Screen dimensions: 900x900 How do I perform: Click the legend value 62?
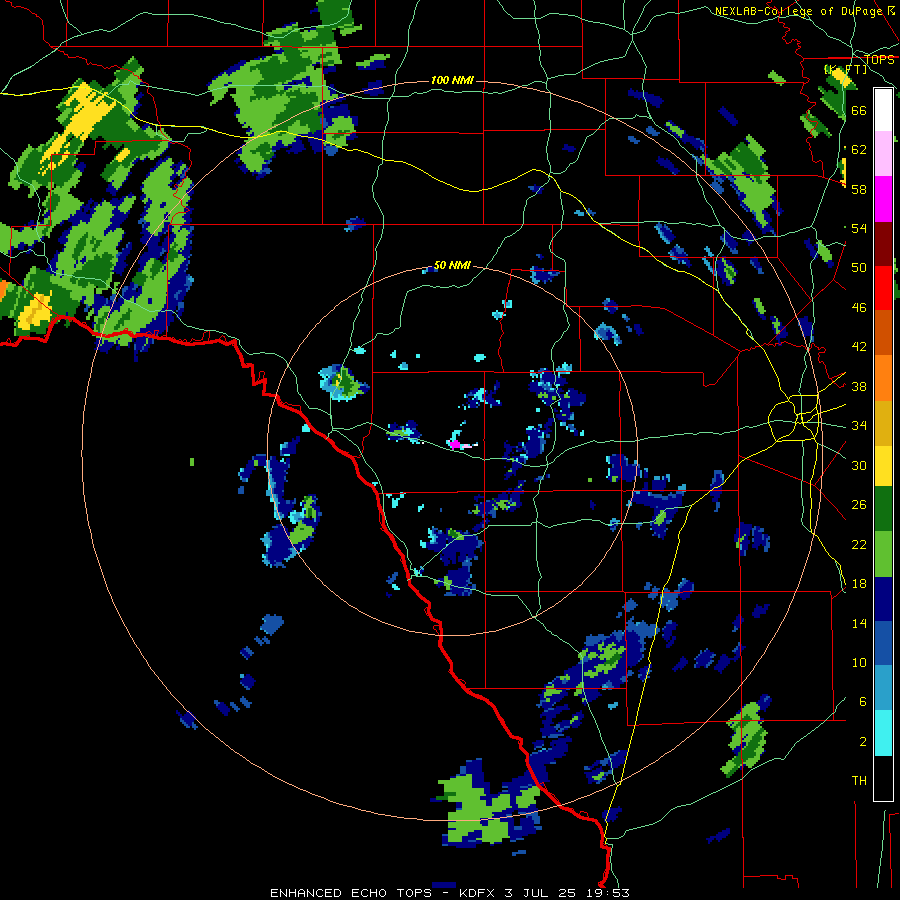pos(859,149)
